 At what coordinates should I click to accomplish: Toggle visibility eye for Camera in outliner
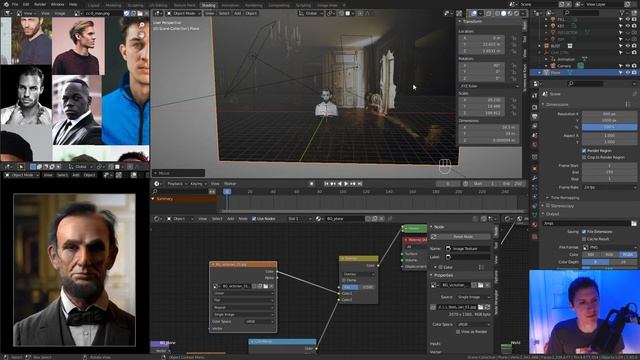point(628,66)
